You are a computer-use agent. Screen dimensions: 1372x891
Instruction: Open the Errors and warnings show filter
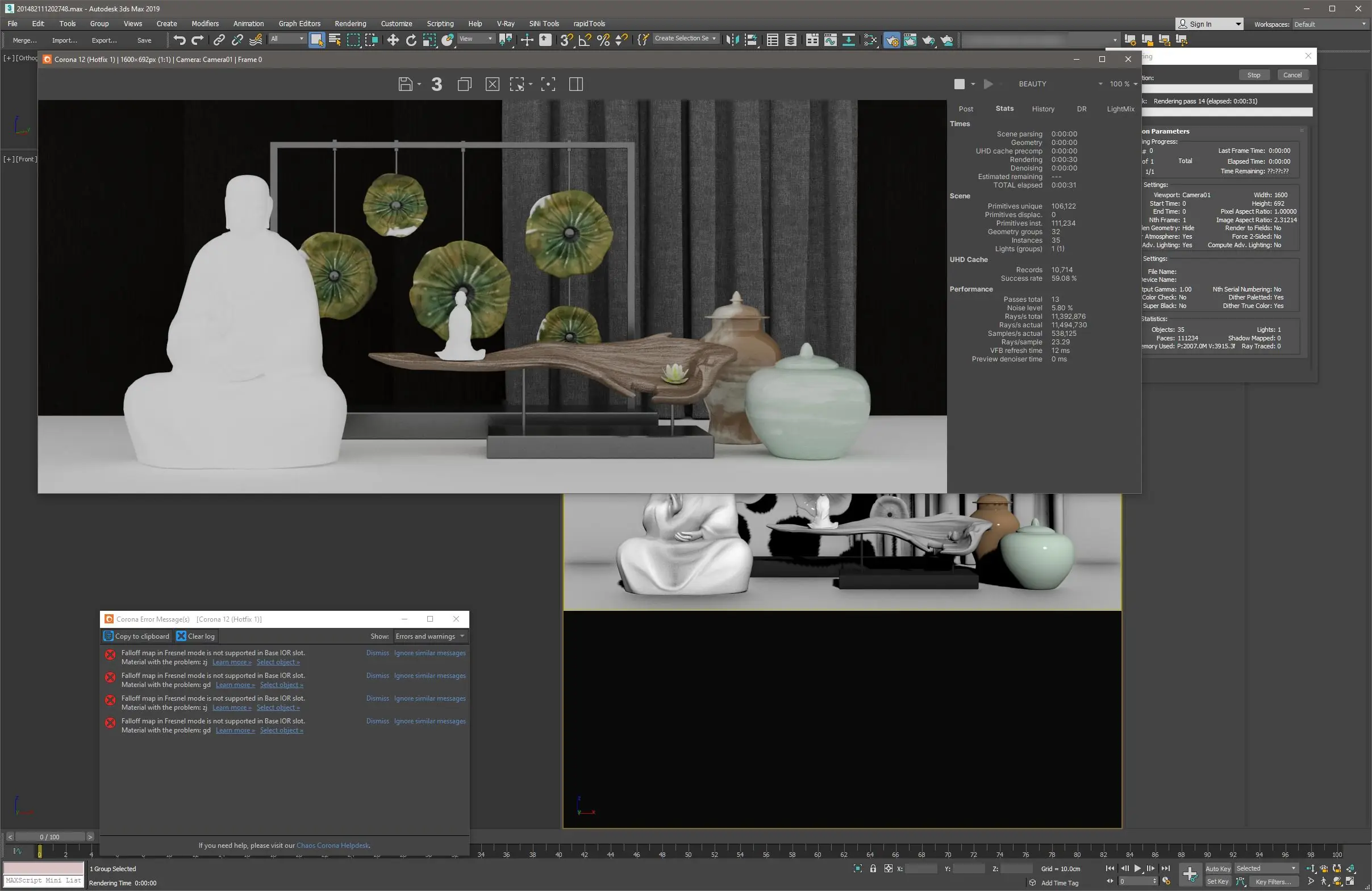pos(430,636)
